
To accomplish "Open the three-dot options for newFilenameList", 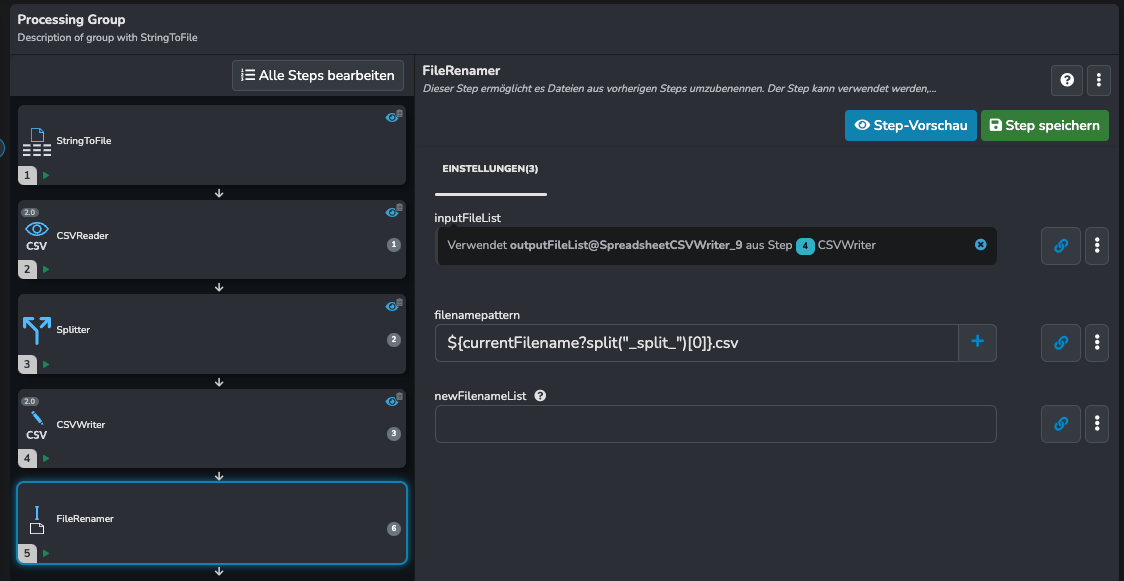I will [1097, 423].
